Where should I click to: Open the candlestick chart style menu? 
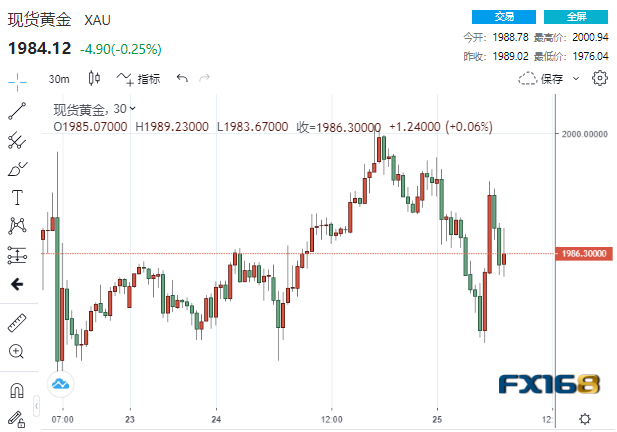pos(94,78)
